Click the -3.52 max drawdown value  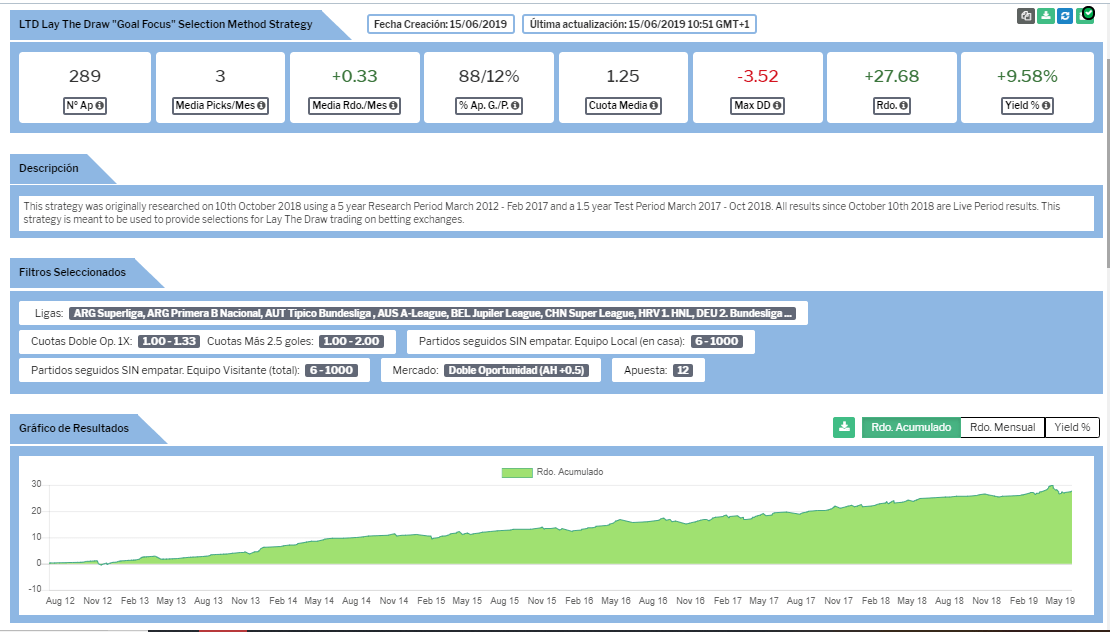click(757, 76)
